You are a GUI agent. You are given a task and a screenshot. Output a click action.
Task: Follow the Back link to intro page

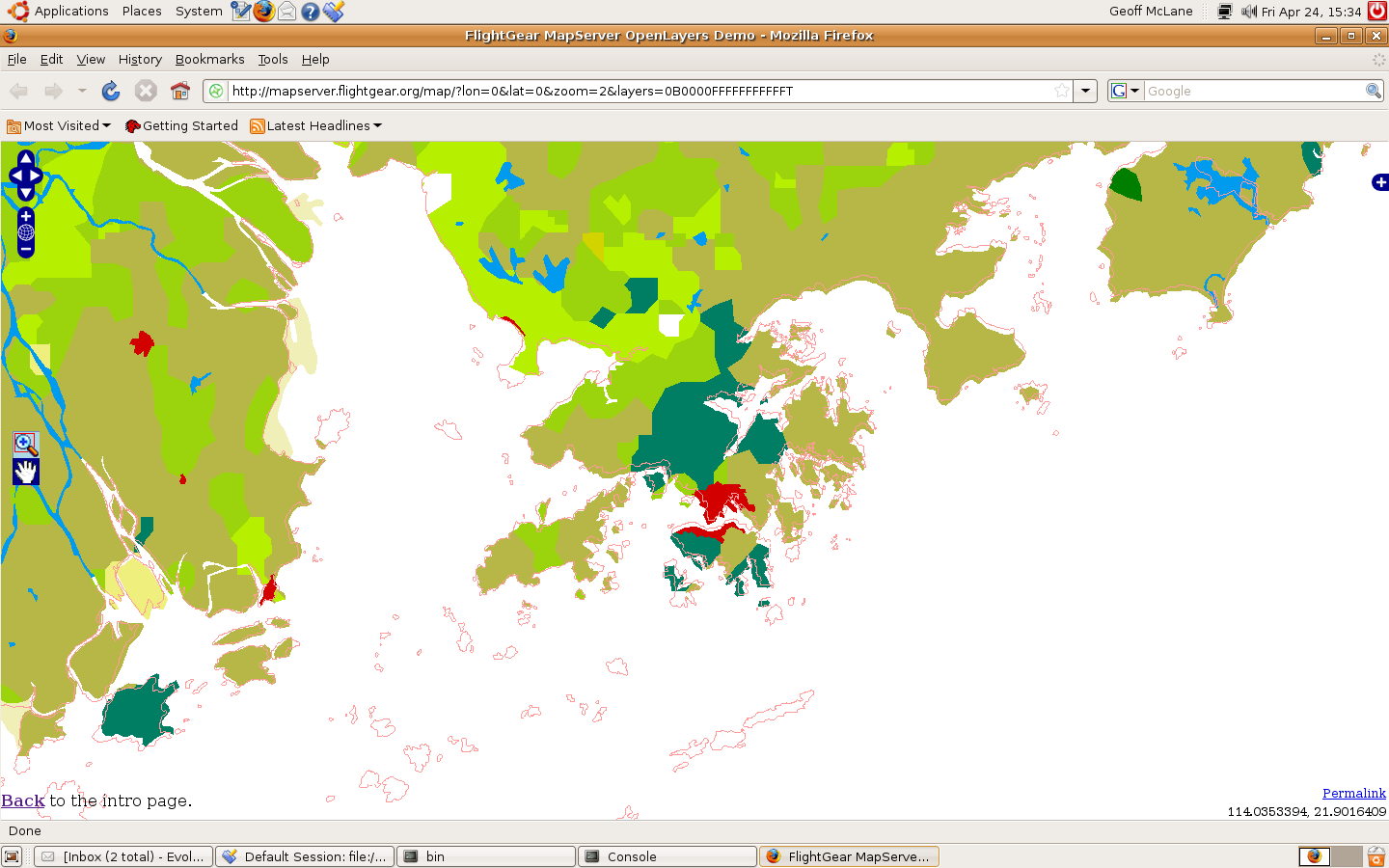23,800
